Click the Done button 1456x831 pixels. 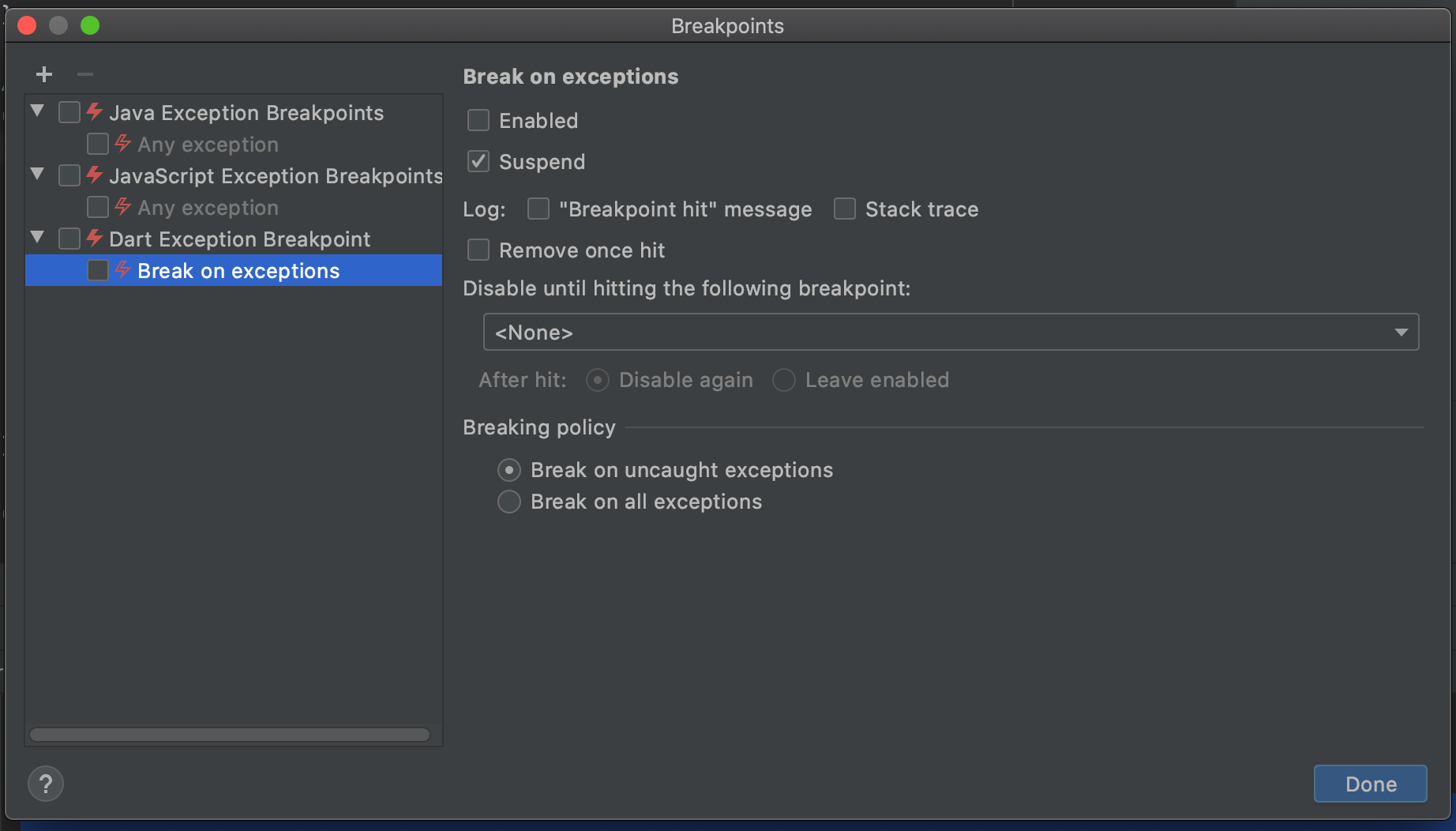click(1370, 784)
